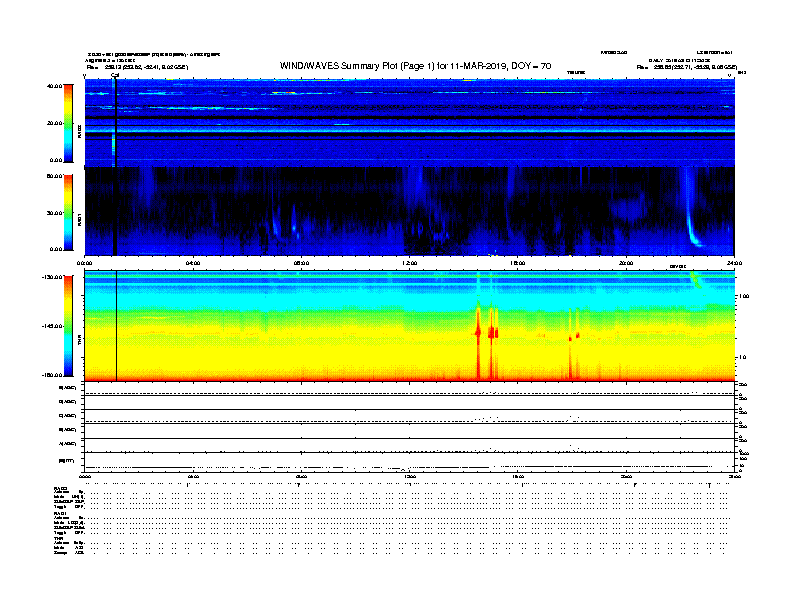Select the 60.00 tick on RAD1 scale
The image size is (792, 612).
click(x=54, y=176)
